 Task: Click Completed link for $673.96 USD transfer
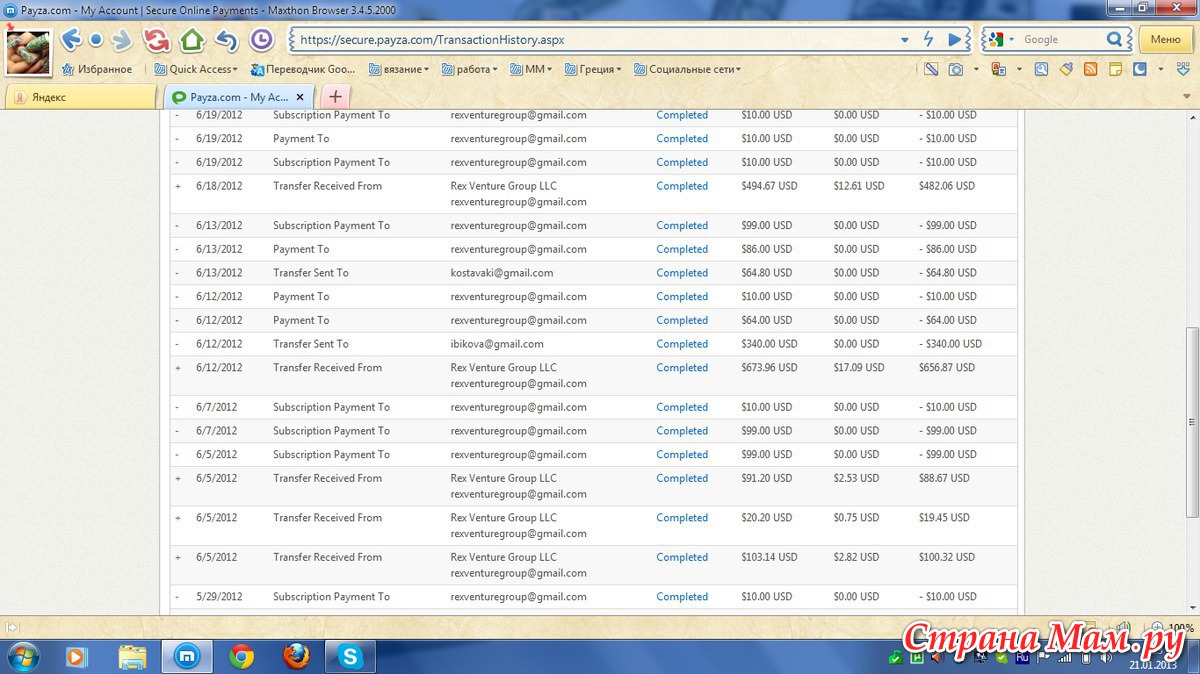click(682, 368)
